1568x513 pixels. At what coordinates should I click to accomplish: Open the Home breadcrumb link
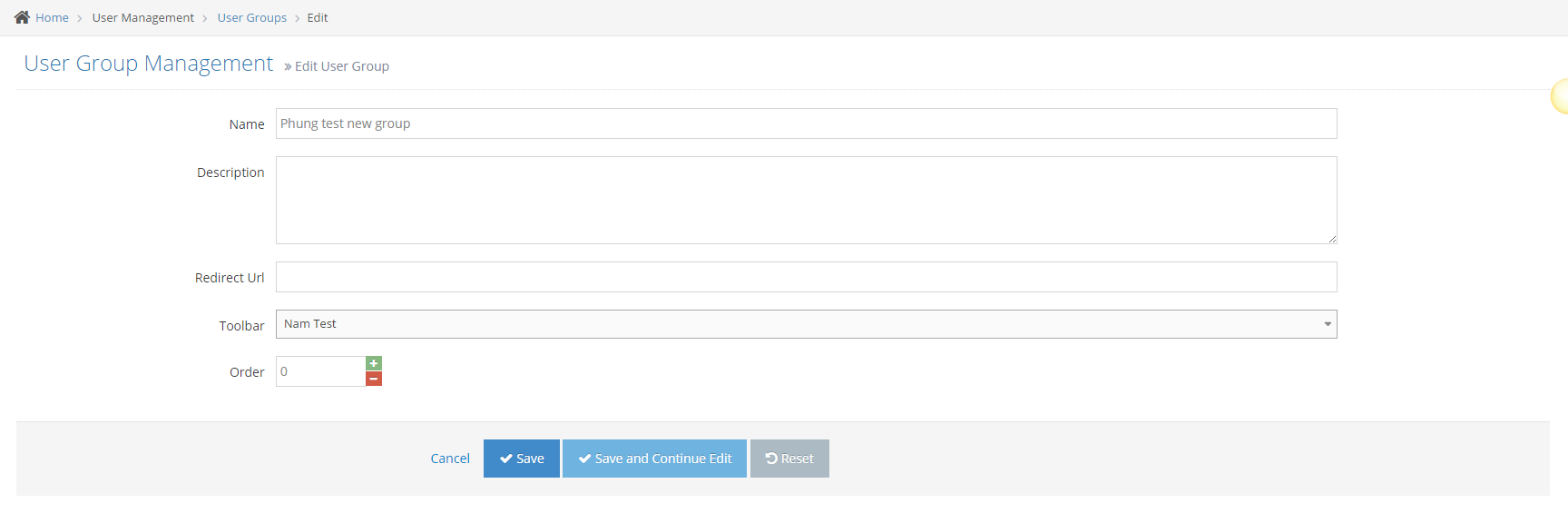click(52, 18)
